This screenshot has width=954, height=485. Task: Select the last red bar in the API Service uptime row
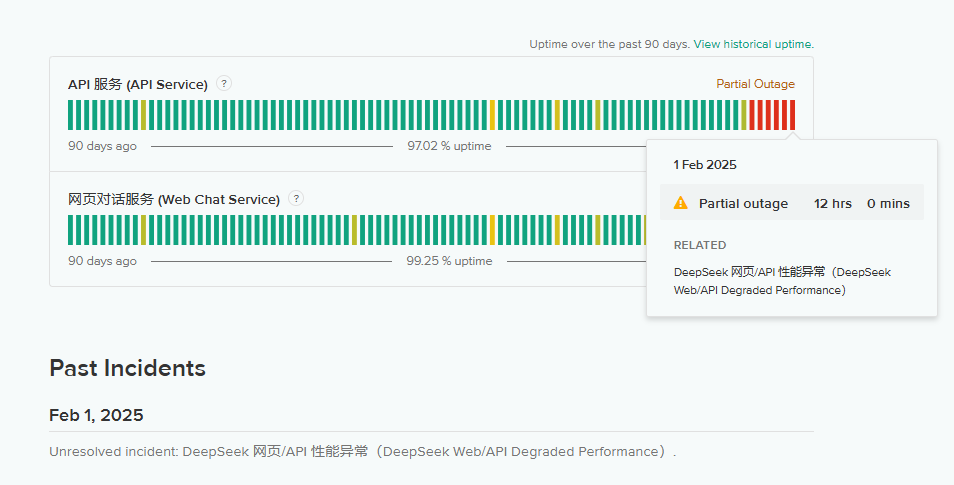(792, 115)
